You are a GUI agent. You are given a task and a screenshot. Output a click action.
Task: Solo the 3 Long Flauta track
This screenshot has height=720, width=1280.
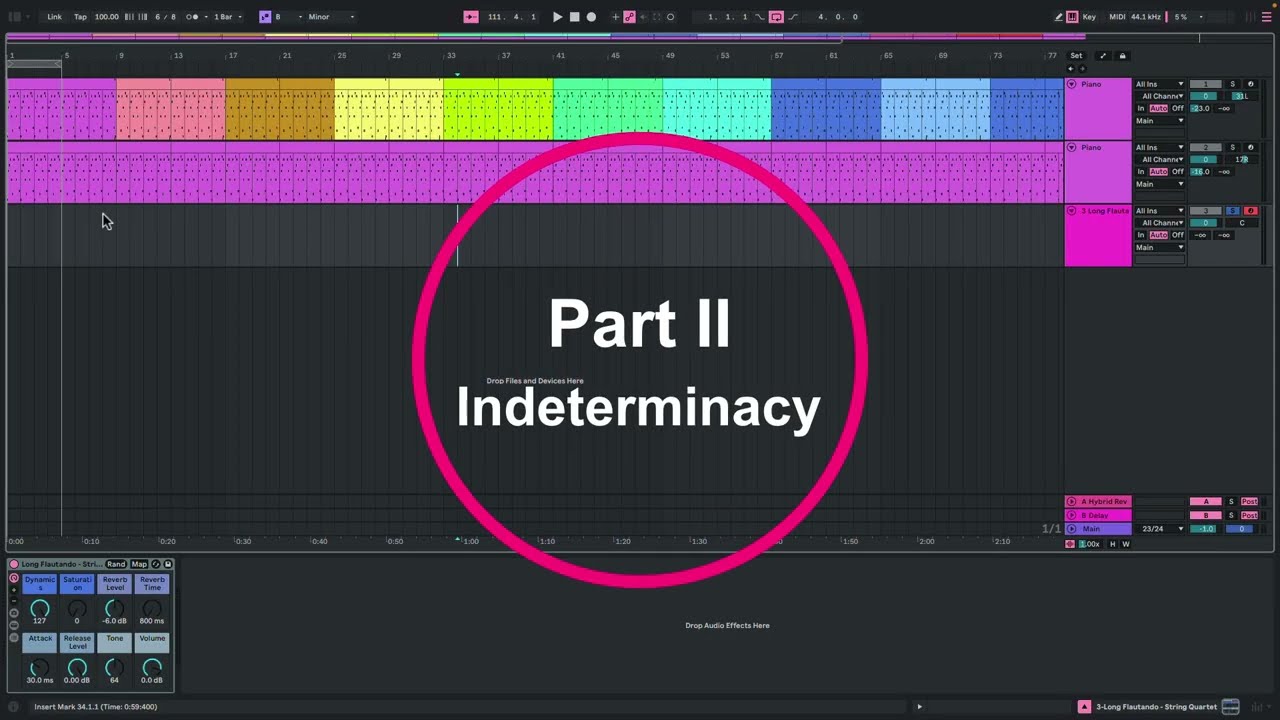click(x=1232, y=211)
